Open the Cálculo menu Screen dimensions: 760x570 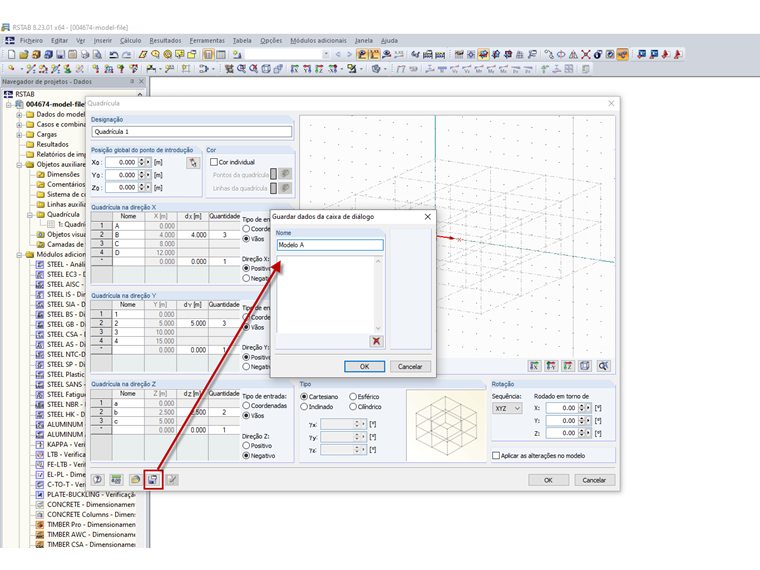tap(130, 41)
